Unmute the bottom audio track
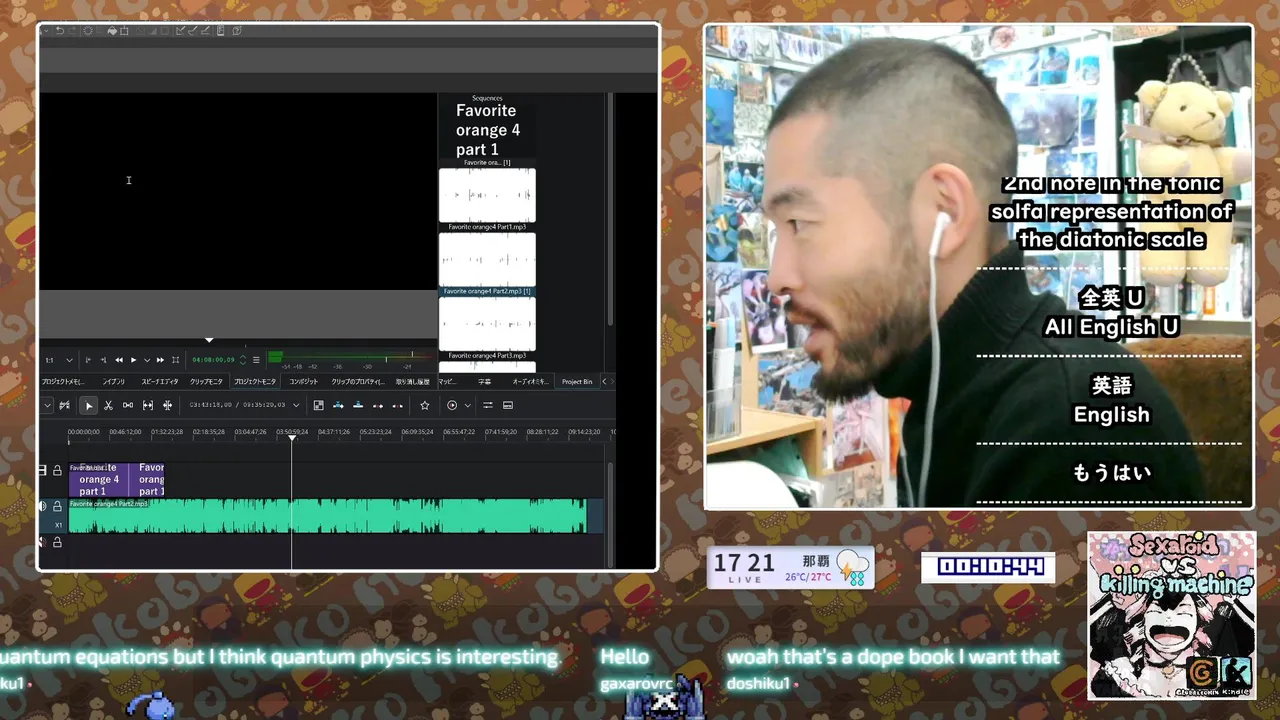1280x720 pixels. [x=42, y=542]
